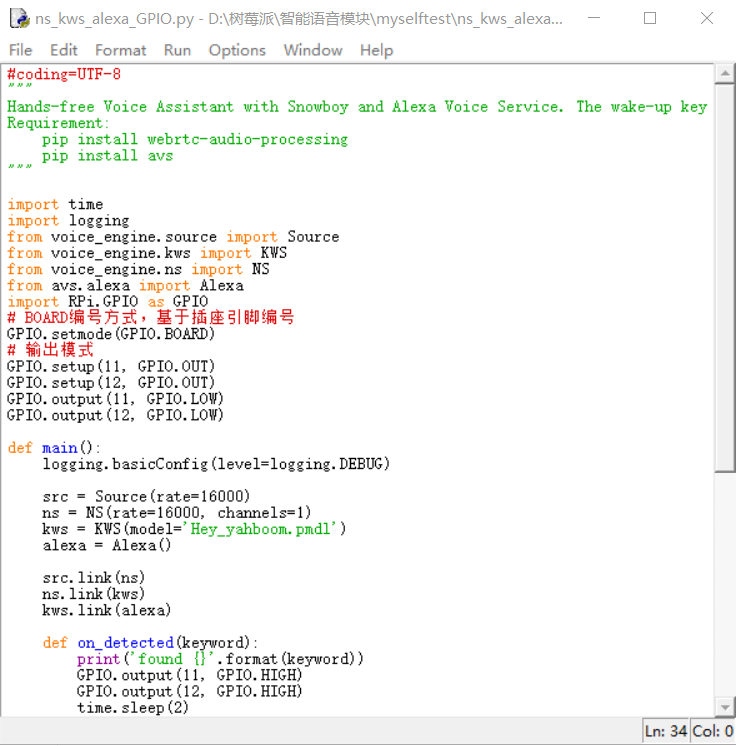Click the 'def main():' line
Image resolution: width=736 pixels, height=746 pixels.
tap(54, 448)
